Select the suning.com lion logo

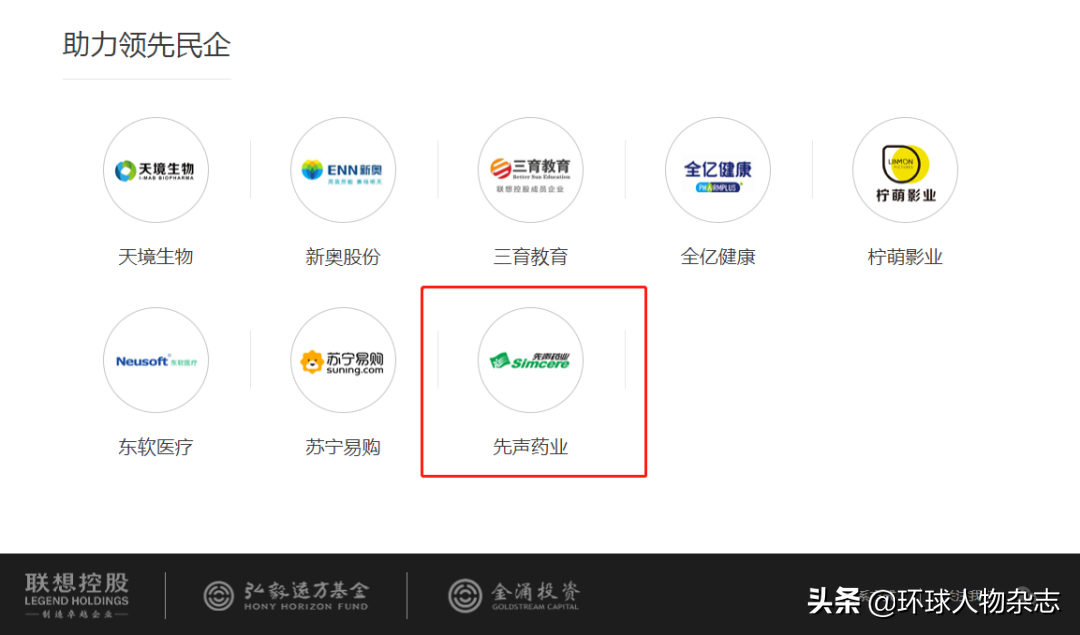tap(343, 360)
